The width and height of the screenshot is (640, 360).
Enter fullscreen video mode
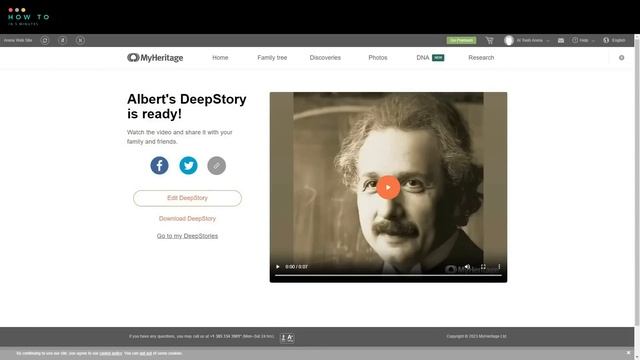[x=483, y=267]
